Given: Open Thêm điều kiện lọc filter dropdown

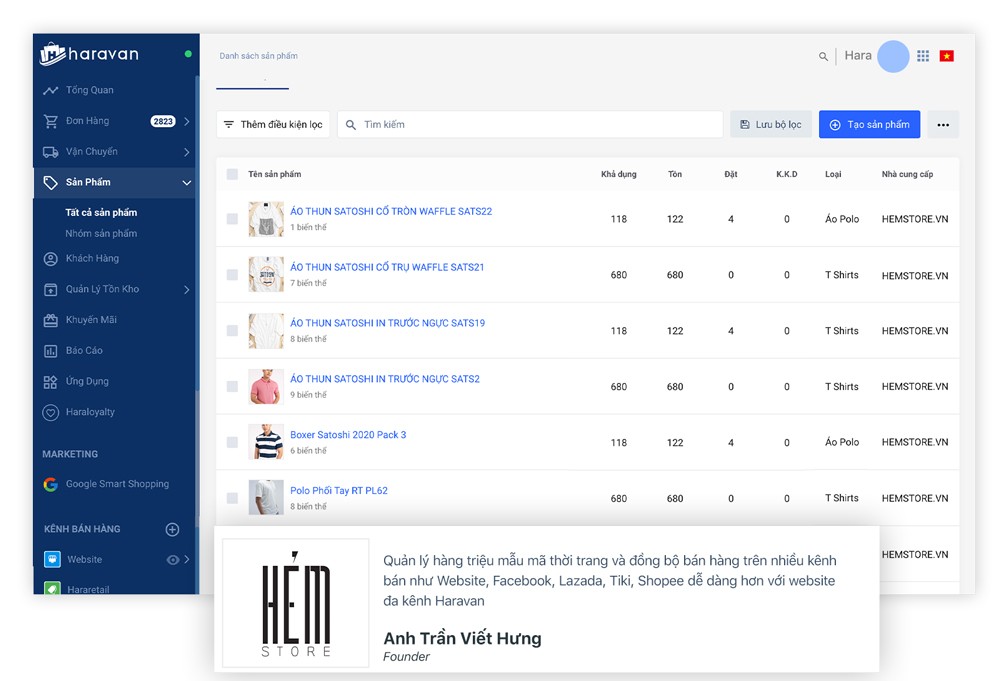Looking at the screenshot, I should coord(273,124).
